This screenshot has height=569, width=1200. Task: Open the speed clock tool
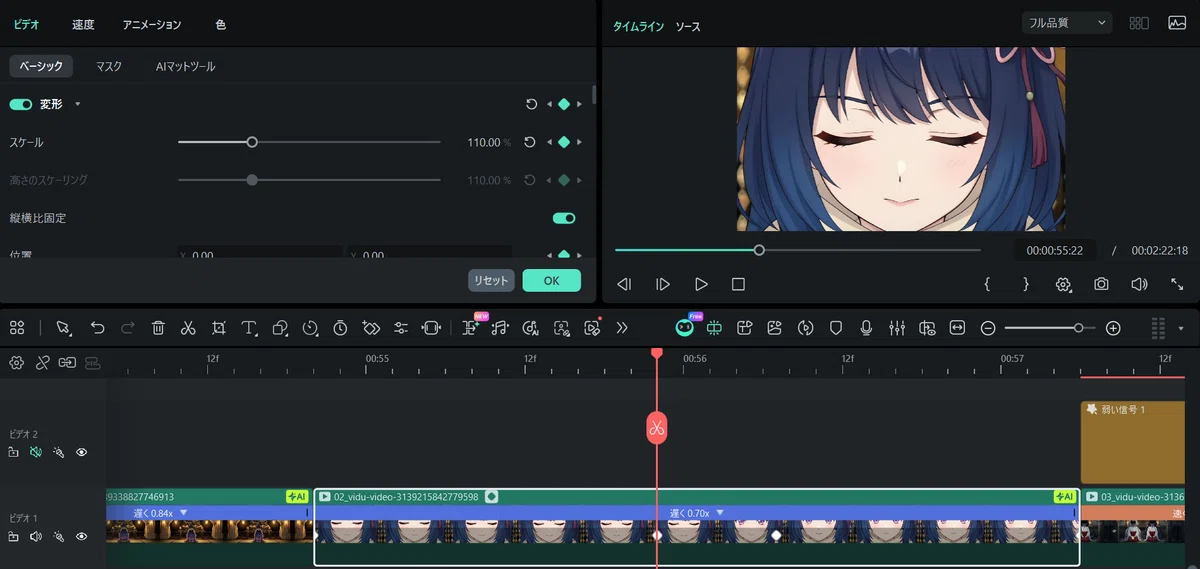coord(310,327)
